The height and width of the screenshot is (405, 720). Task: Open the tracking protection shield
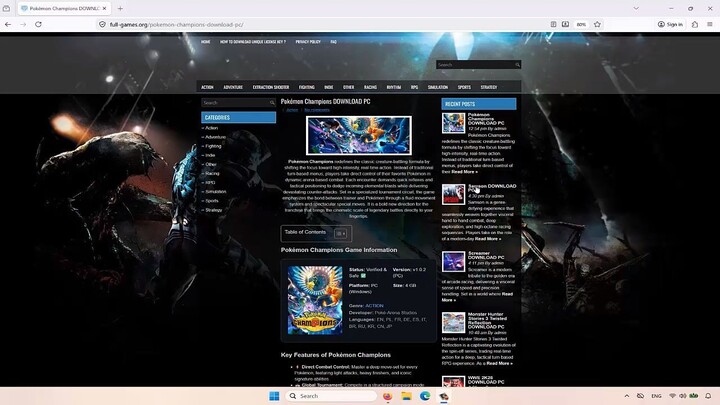[102, 24]
